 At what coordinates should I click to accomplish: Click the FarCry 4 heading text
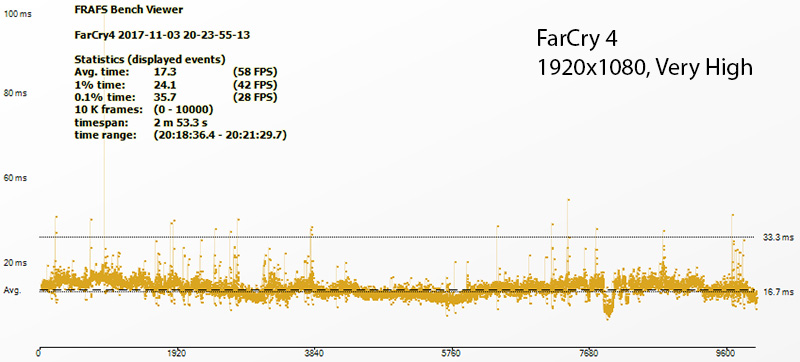click(577, 38)
